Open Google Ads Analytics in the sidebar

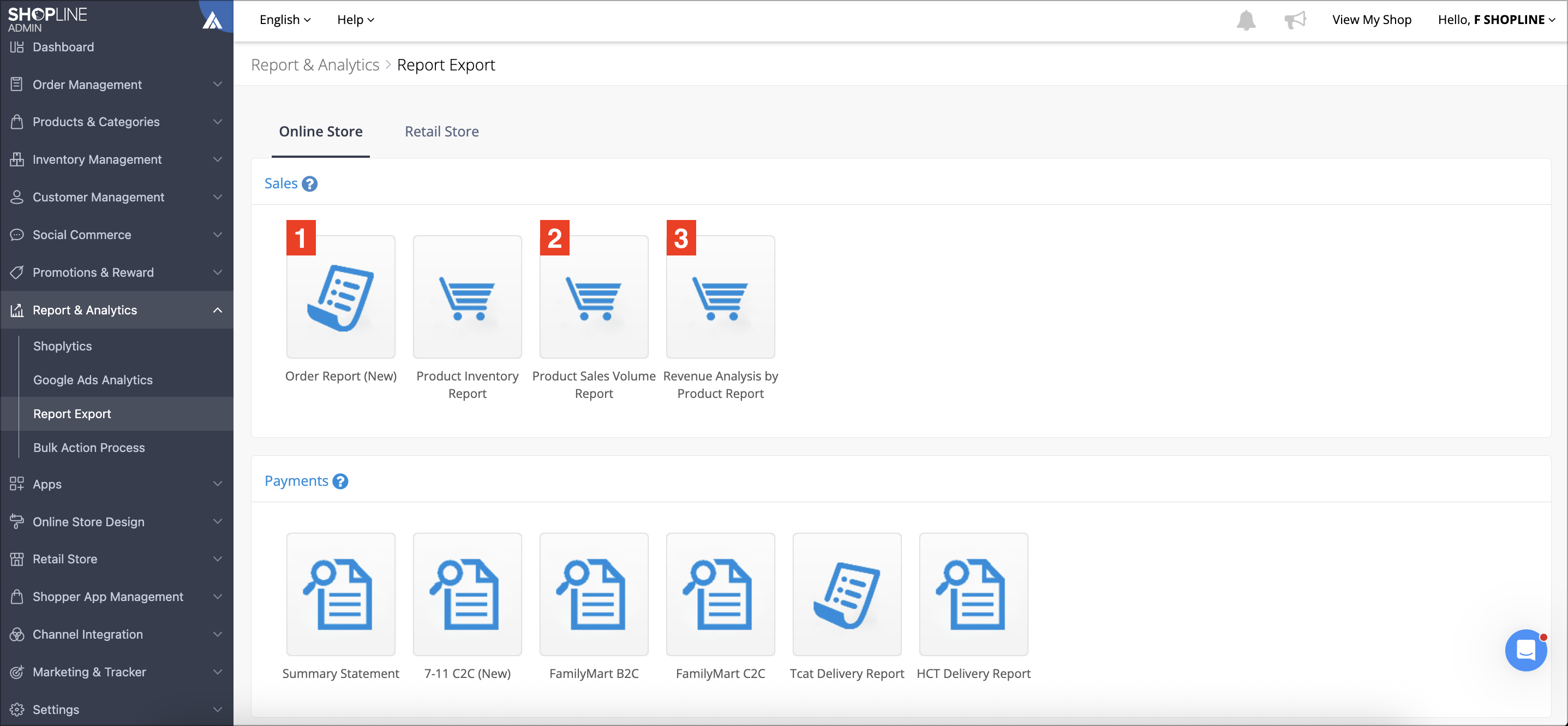point(93,380)
